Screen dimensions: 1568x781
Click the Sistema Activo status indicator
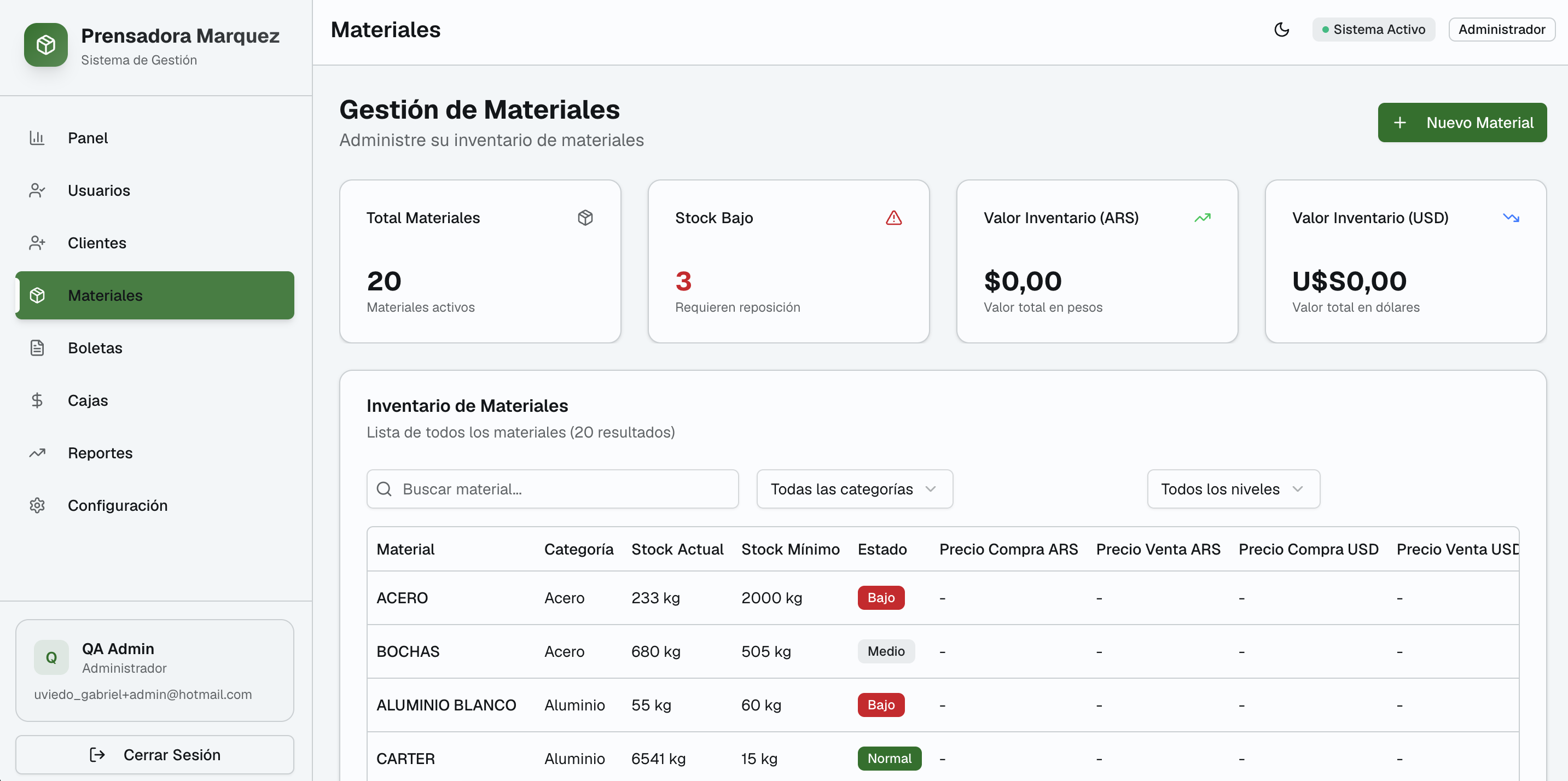tap(1373, 29)
